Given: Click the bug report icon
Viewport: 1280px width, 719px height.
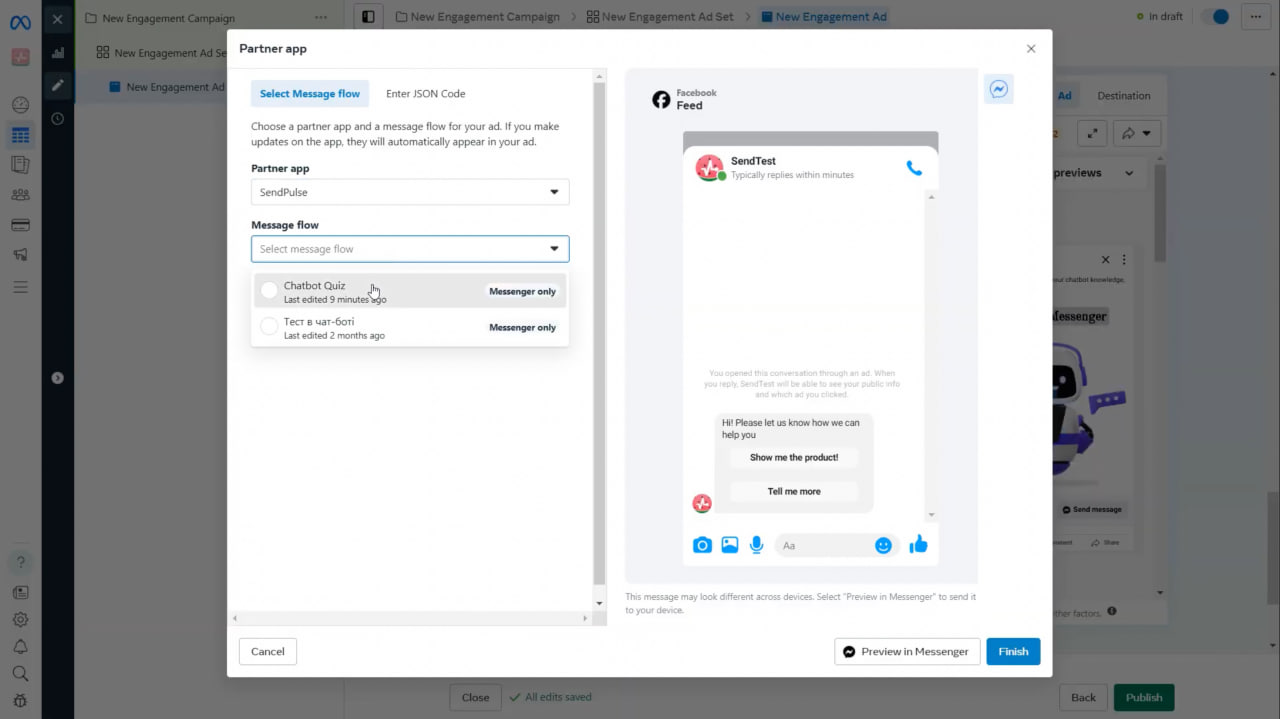Looking at the screenshot, I should 20,701.
